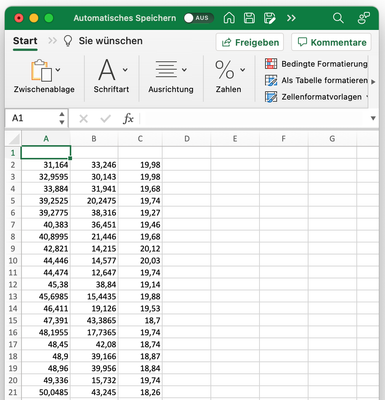The width and height of the screenshot is (385, 400).
Task: Select column A header
Action: [46, 139]
